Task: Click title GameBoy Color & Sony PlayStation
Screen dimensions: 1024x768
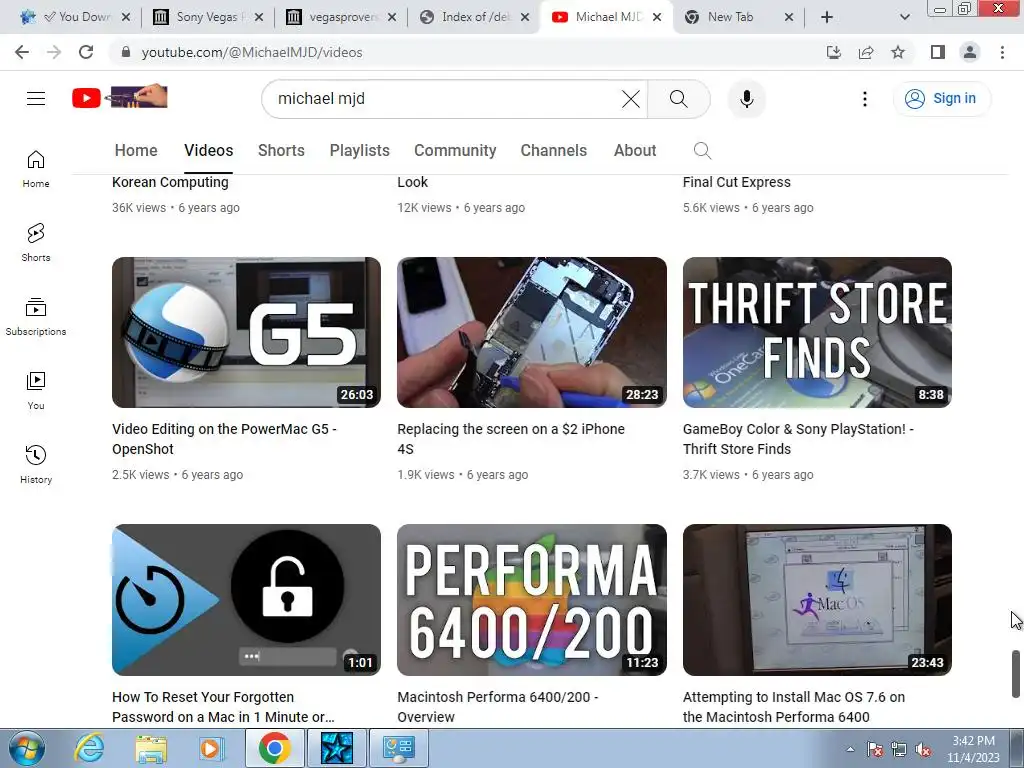Action: [798, 439]
